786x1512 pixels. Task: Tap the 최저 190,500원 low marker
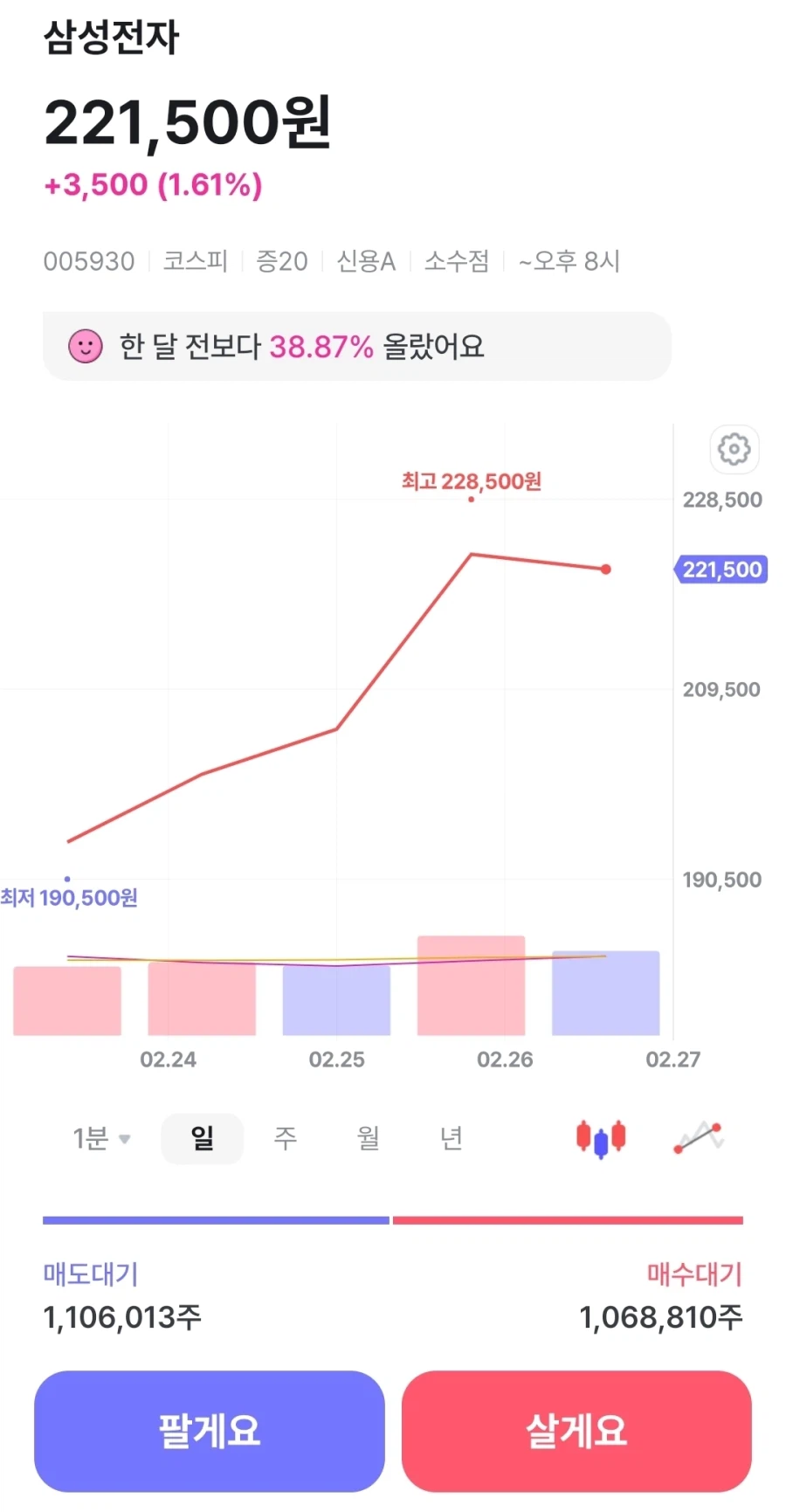click(x=69, y=898)
